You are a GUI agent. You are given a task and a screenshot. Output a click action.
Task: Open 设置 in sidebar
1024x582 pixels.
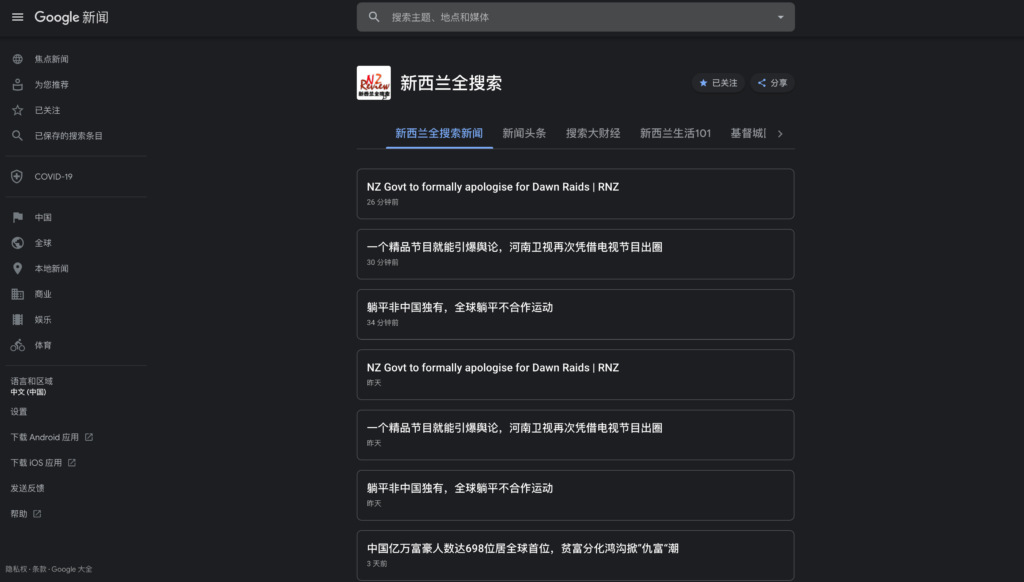19,412
